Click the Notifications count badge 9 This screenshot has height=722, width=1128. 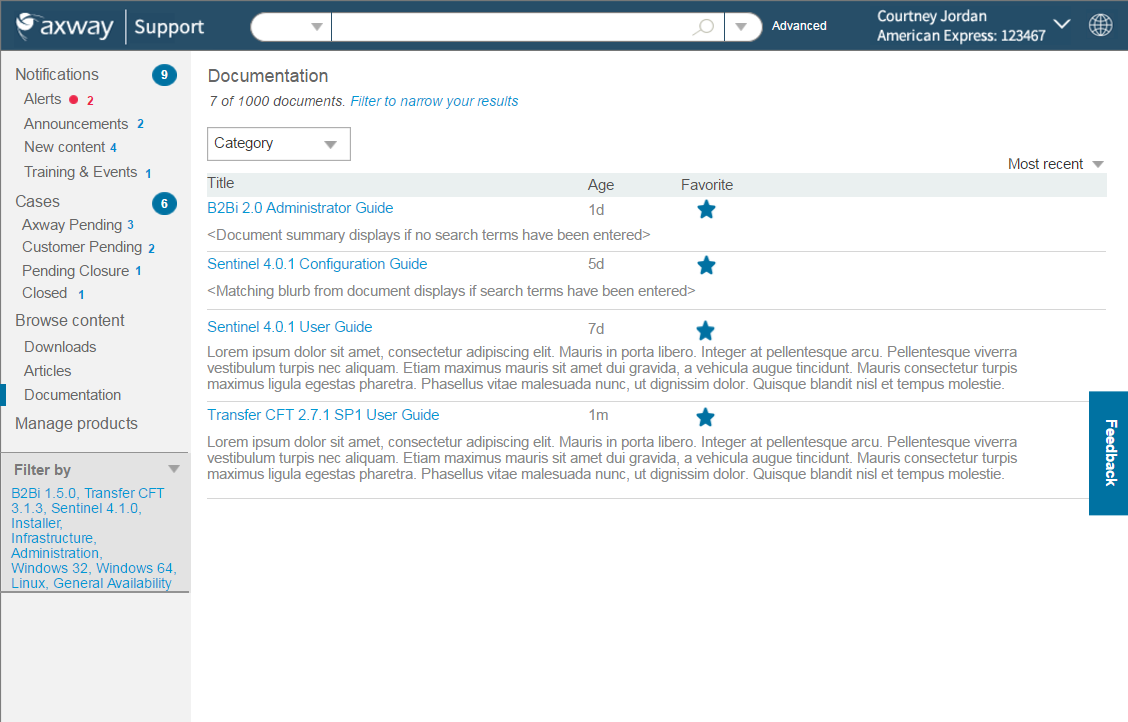[164, 75]
